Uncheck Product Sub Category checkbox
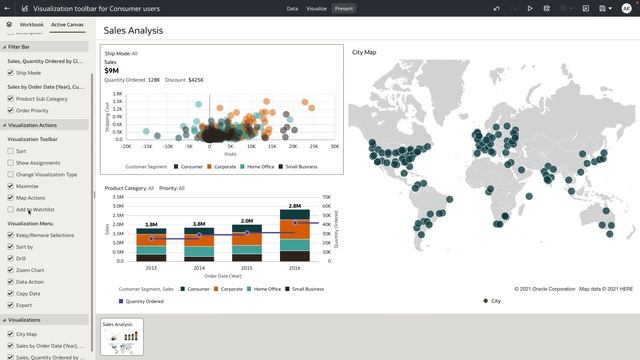This screenshot has height=360, width=640. 11,99
